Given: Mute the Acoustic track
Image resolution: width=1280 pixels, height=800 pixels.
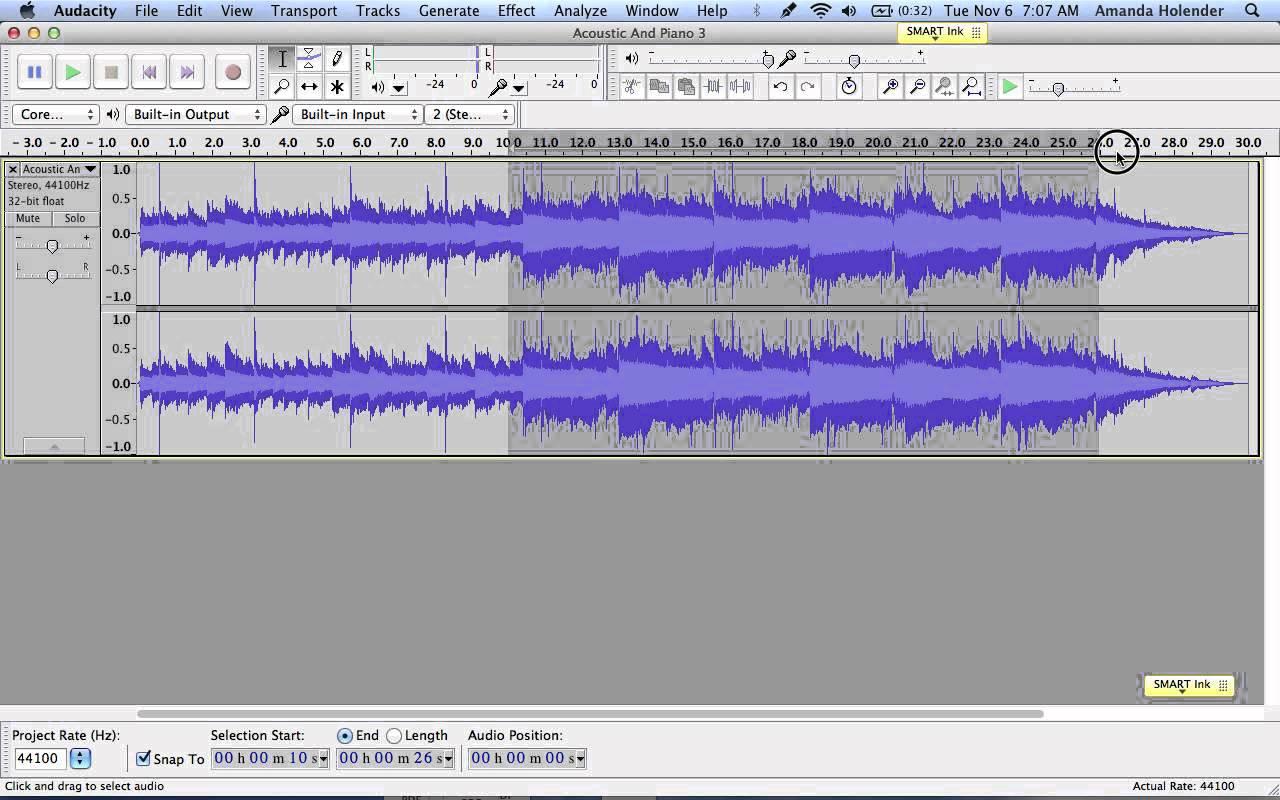Looking at the screenshot, I should 28,218.
